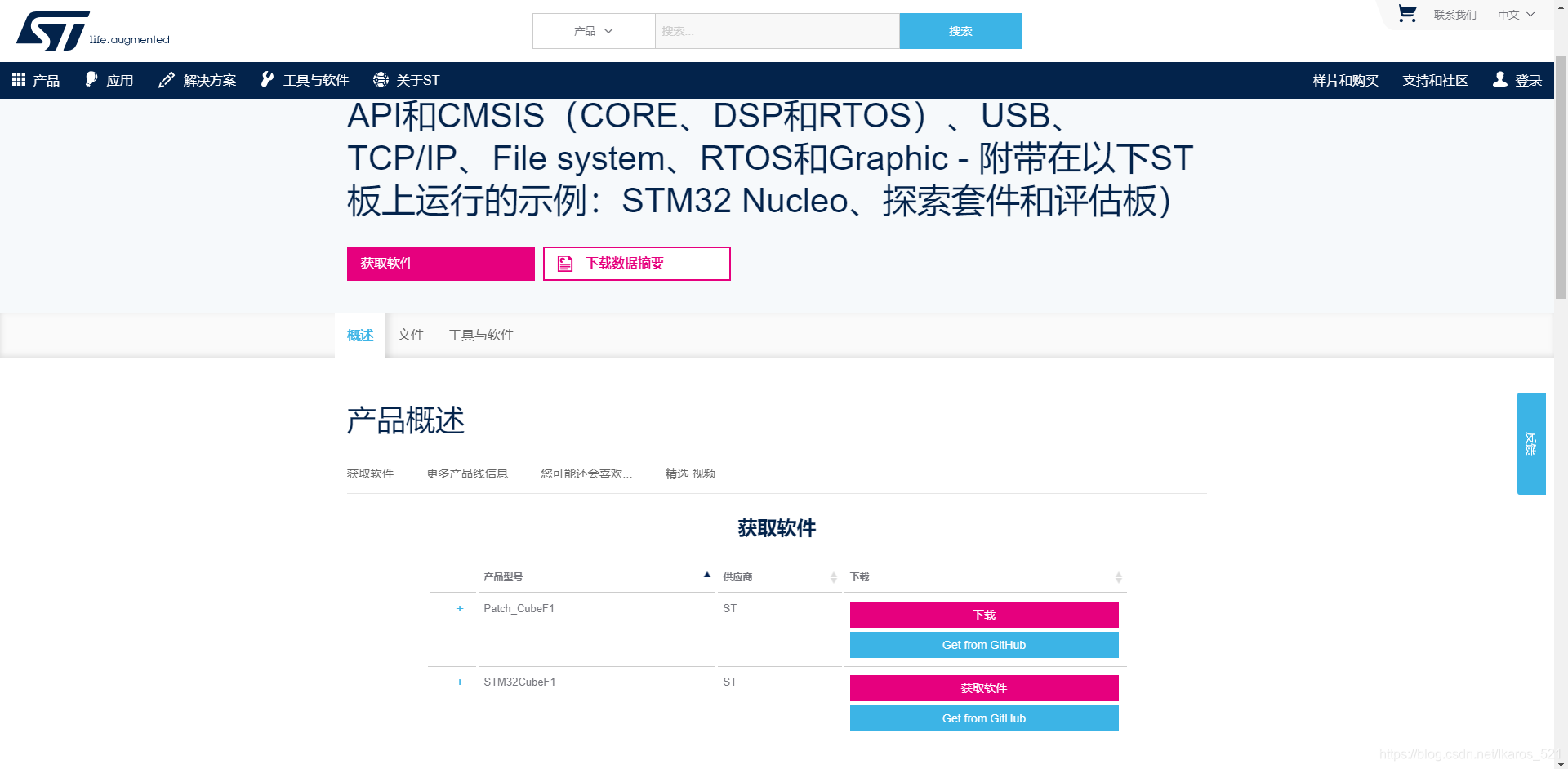Image resolution: width=1568 pixels, height=769 pixels.
Task: Click 下载 button for Patch_CubeF1
Action: click(984, 615)
